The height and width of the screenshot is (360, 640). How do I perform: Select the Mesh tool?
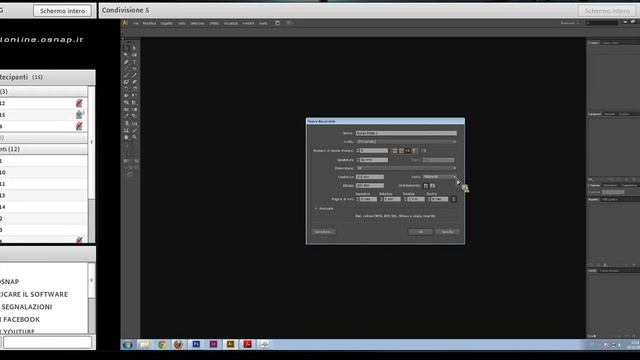(126, 109)
